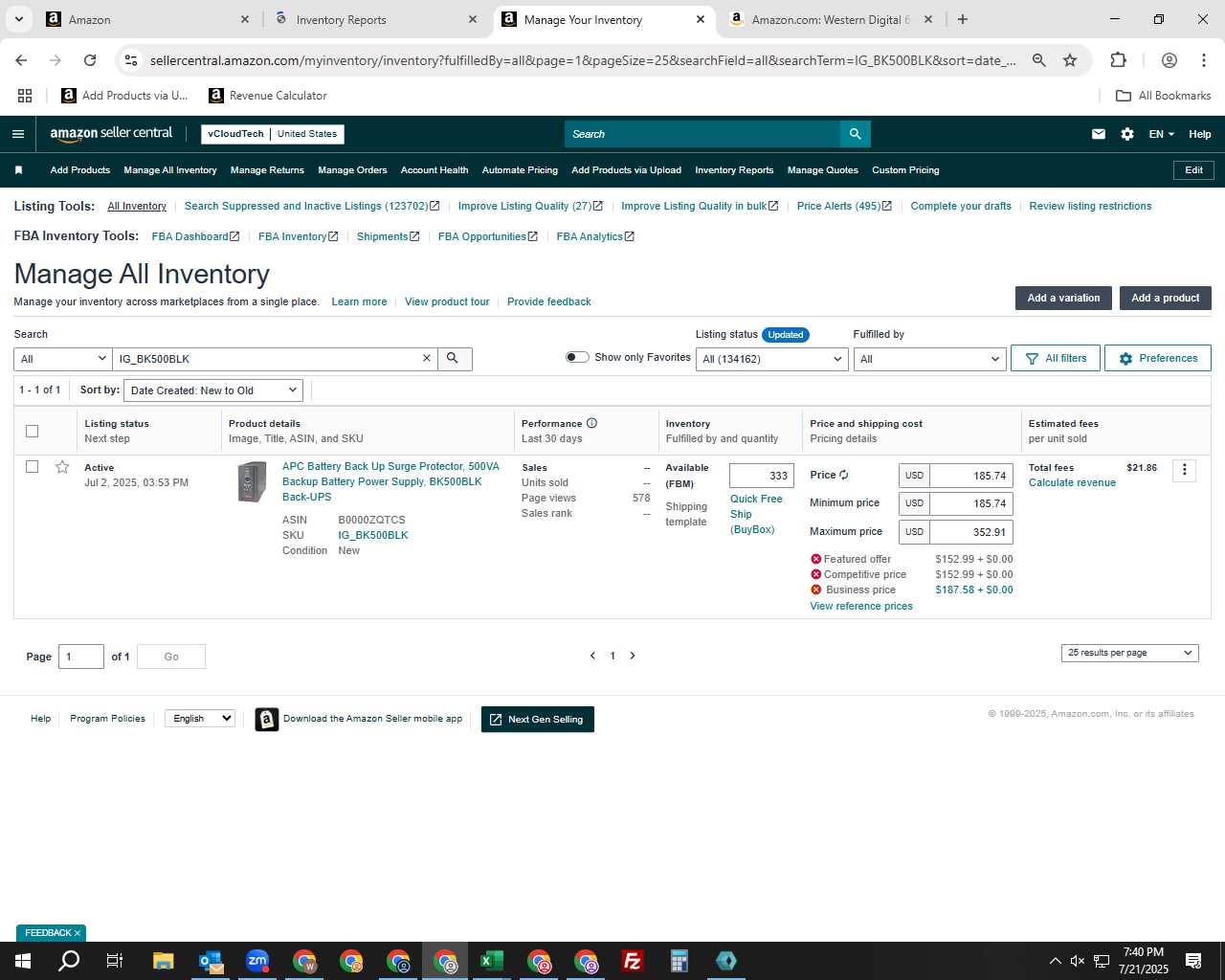Screen dimensions: 1225x980
Task: Toggle Show only Favorites switch
Action: [x=577, y=357]
